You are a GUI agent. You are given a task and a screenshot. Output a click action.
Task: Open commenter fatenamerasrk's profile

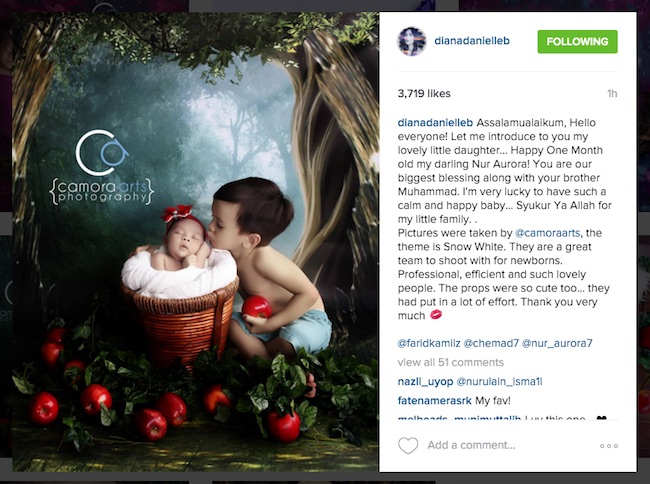[x=434, y=401]
